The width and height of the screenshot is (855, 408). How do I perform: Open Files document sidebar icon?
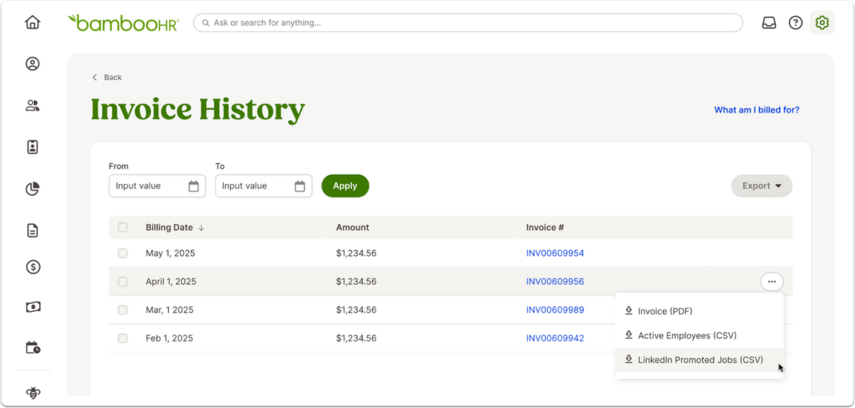(x=33, y=230)
